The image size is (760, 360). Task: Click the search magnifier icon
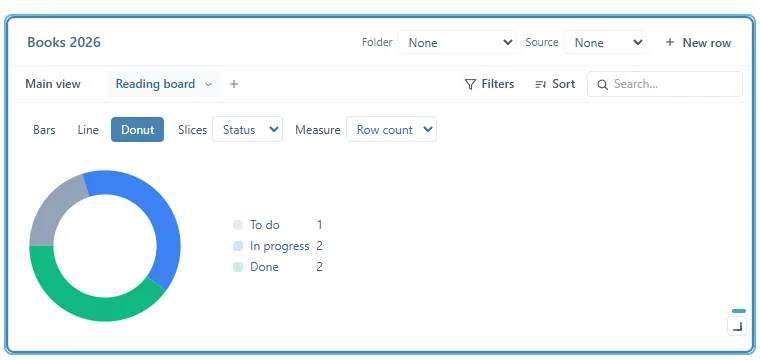click(602, 85)
